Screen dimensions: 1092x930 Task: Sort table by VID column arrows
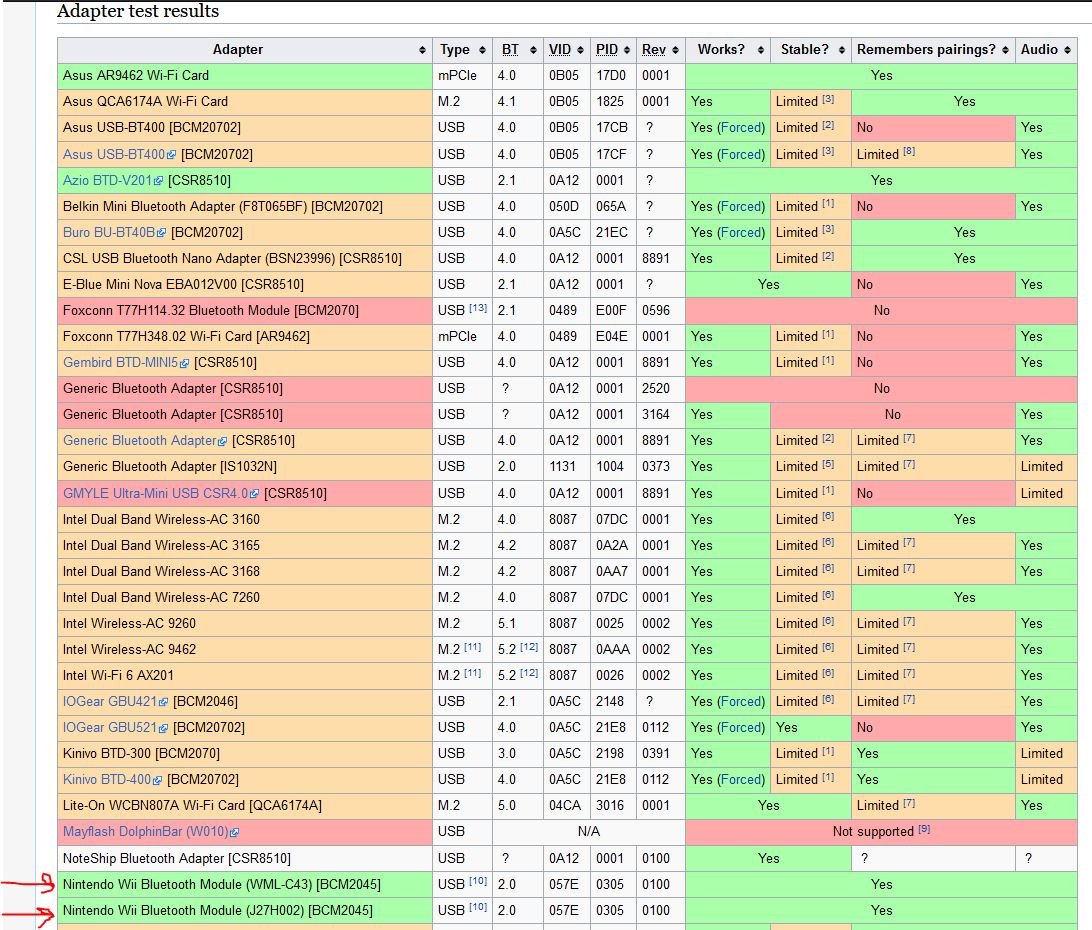[x=579, y=50]
